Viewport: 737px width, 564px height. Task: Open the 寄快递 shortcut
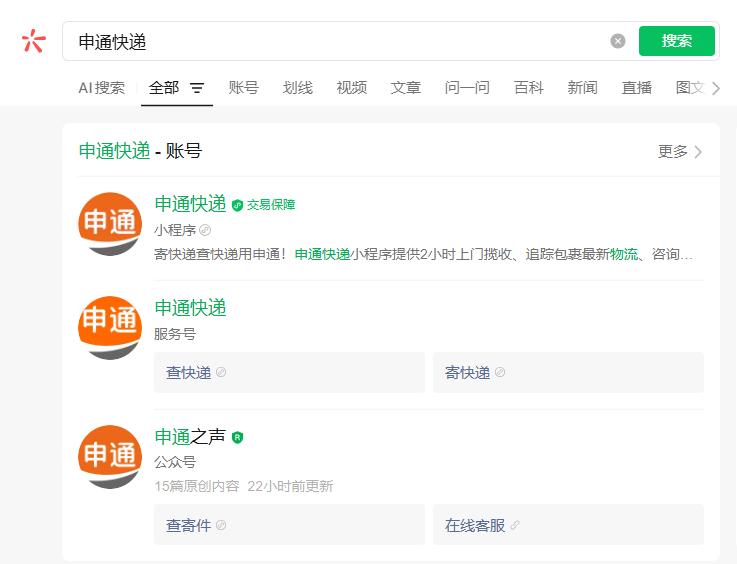(x=468, y=373)
